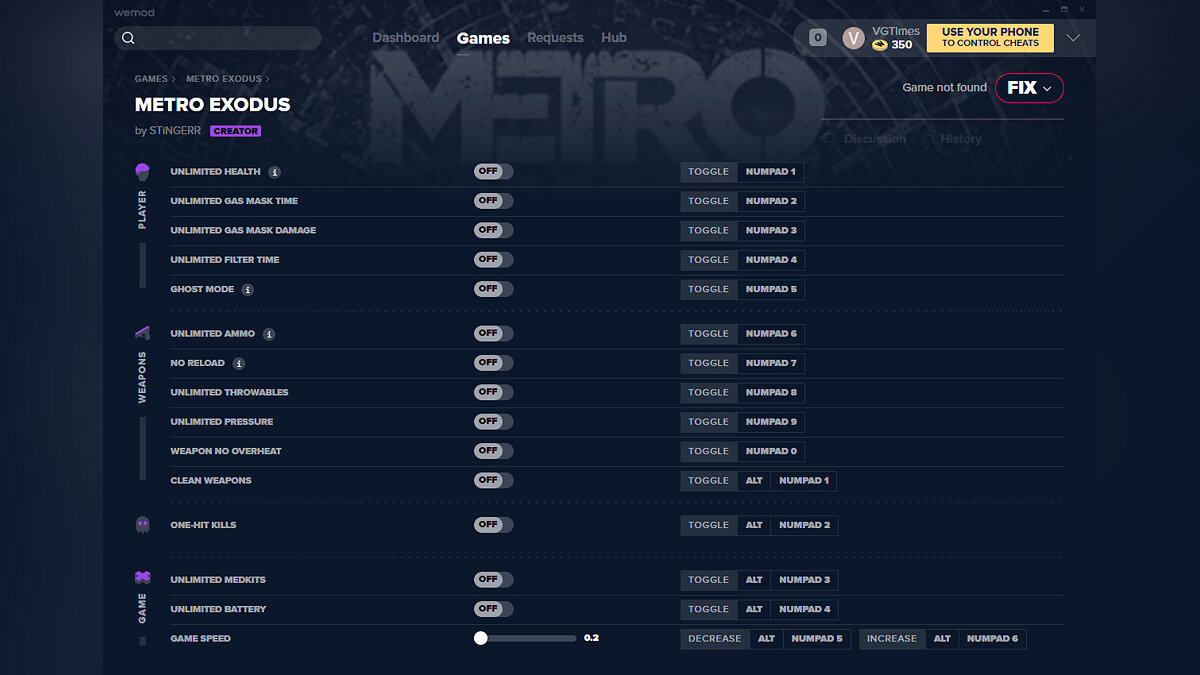Toggle Unlimited Pressure switch
The width and height of the screenshot is (1200, 675).
point(494,422)
